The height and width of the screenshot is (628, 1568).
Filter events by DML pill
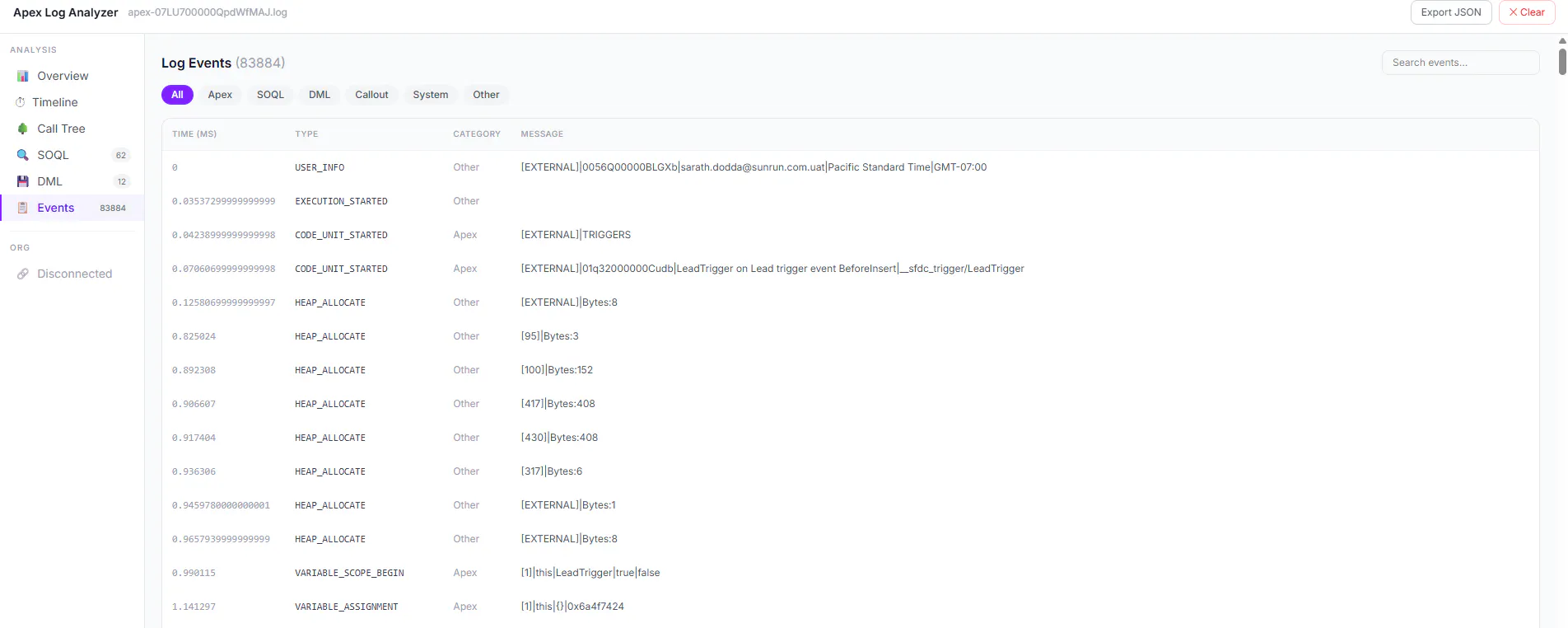pos(320,95)
